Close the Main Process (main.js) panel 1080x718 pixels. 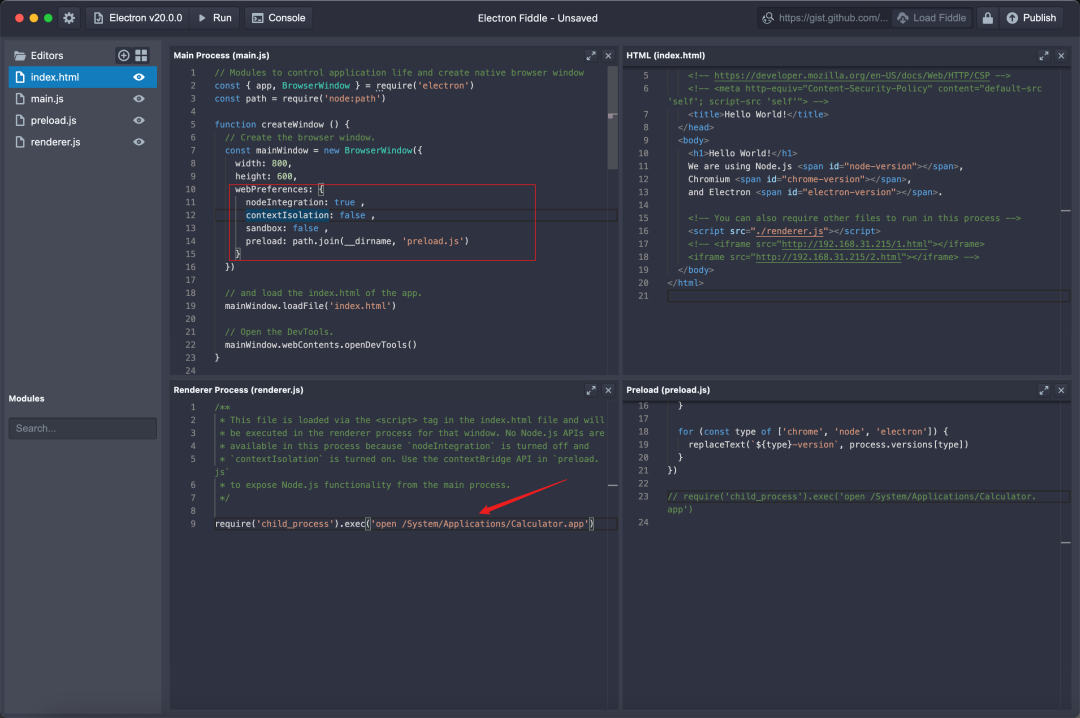pyautogui.click(x=608, y=55)
